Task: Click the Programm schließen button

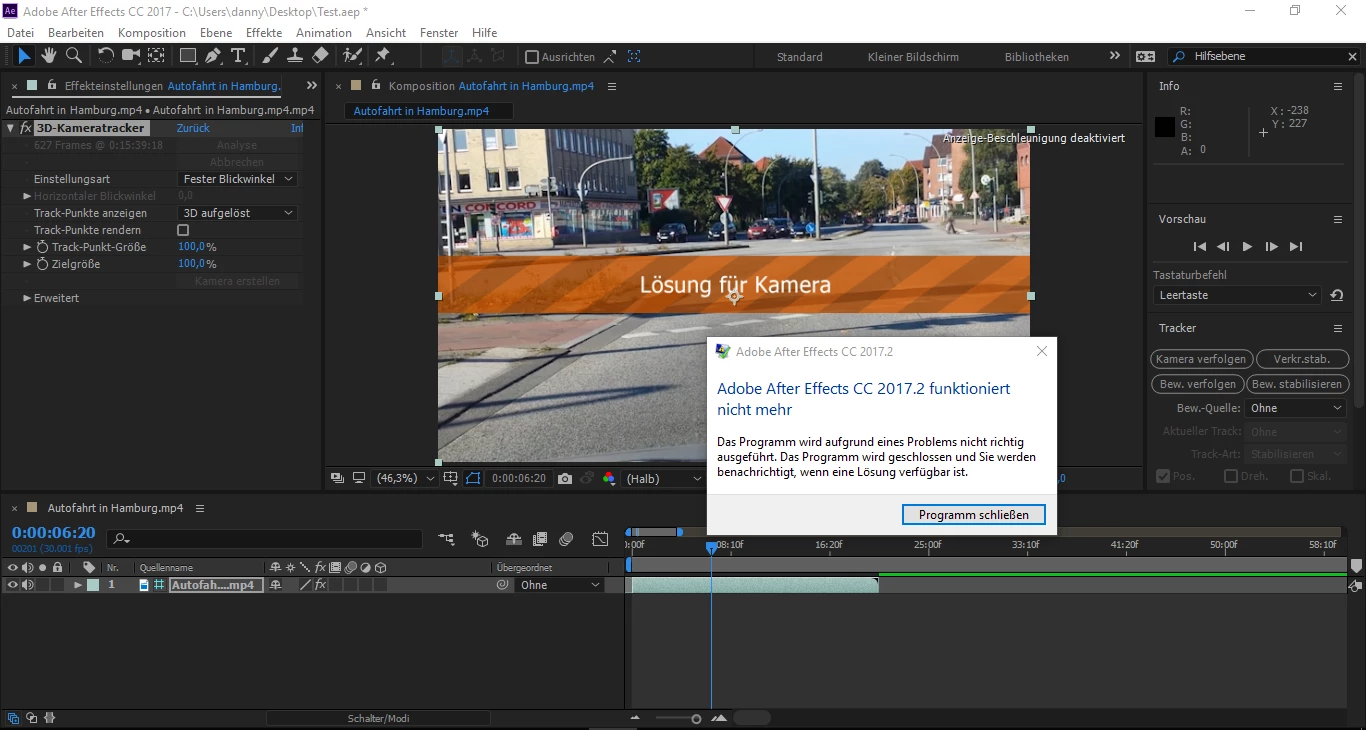Action: point(973,514)
